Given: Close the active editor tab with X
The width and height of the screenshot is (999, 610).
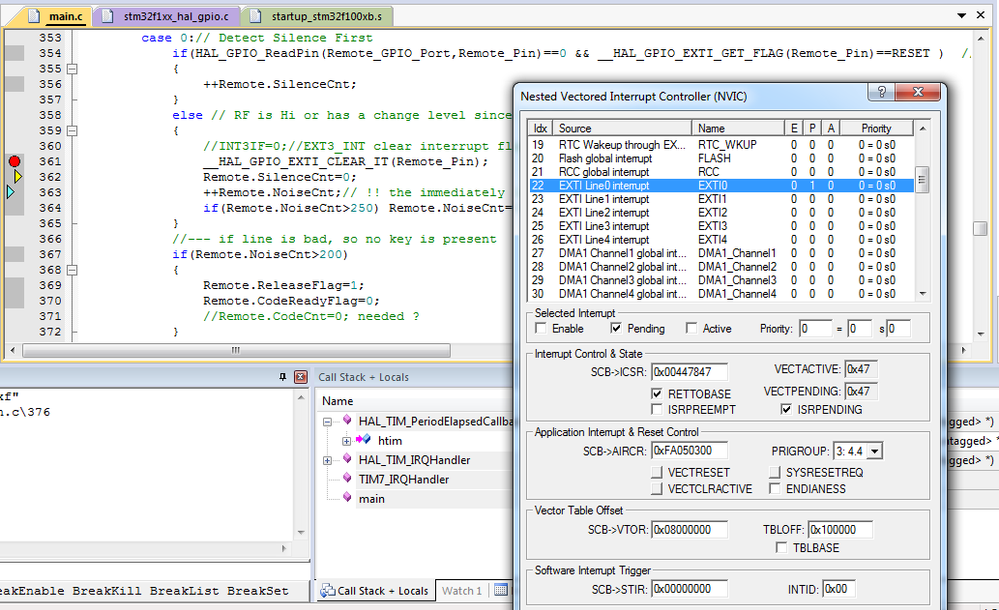Looking at the screenshot, I should [x=981, y=15].
